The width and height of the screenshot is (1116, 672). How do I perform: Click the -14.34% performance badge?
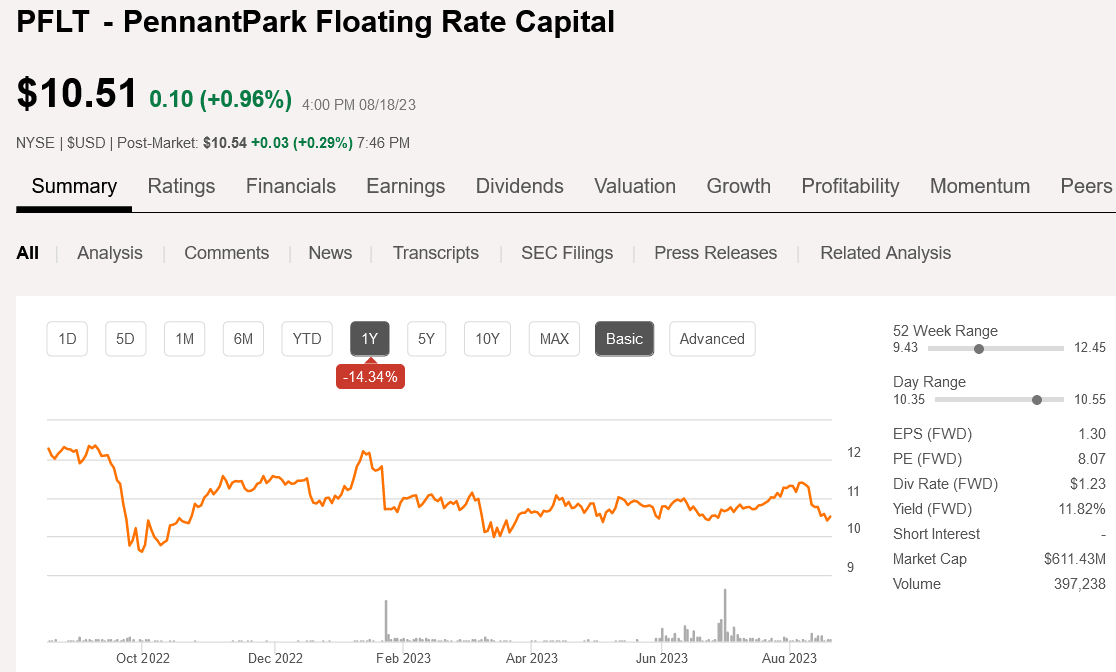(370, 375)
